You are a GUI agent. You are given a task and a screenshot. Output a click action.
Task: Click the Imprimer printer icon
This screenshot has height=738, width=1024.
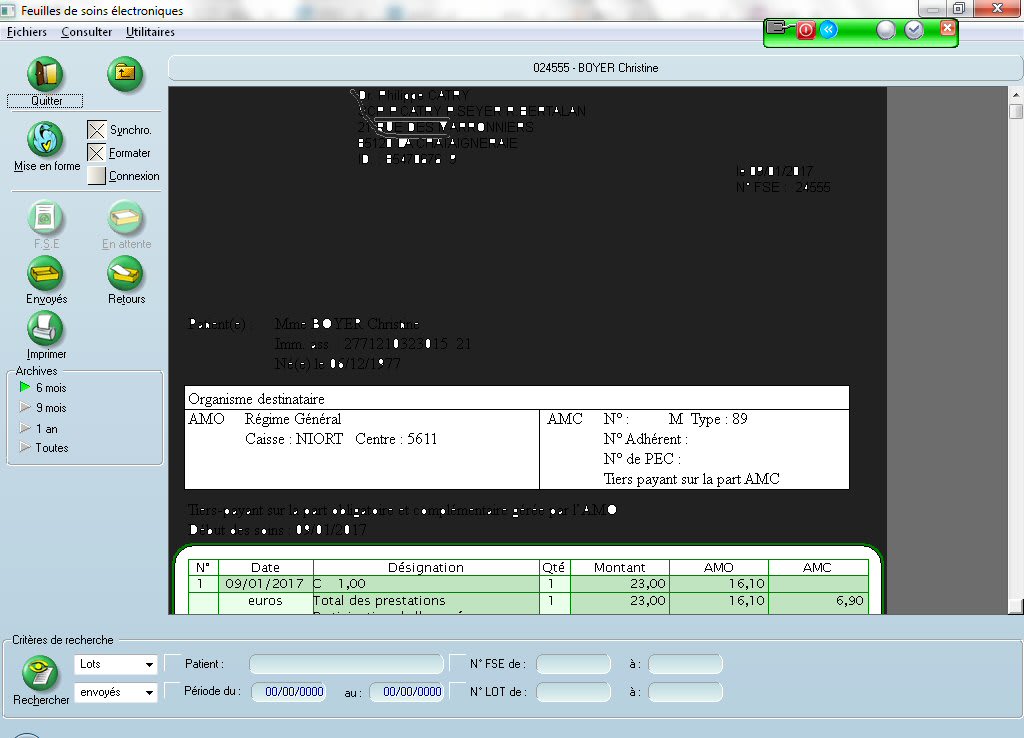tap(46, 328)
